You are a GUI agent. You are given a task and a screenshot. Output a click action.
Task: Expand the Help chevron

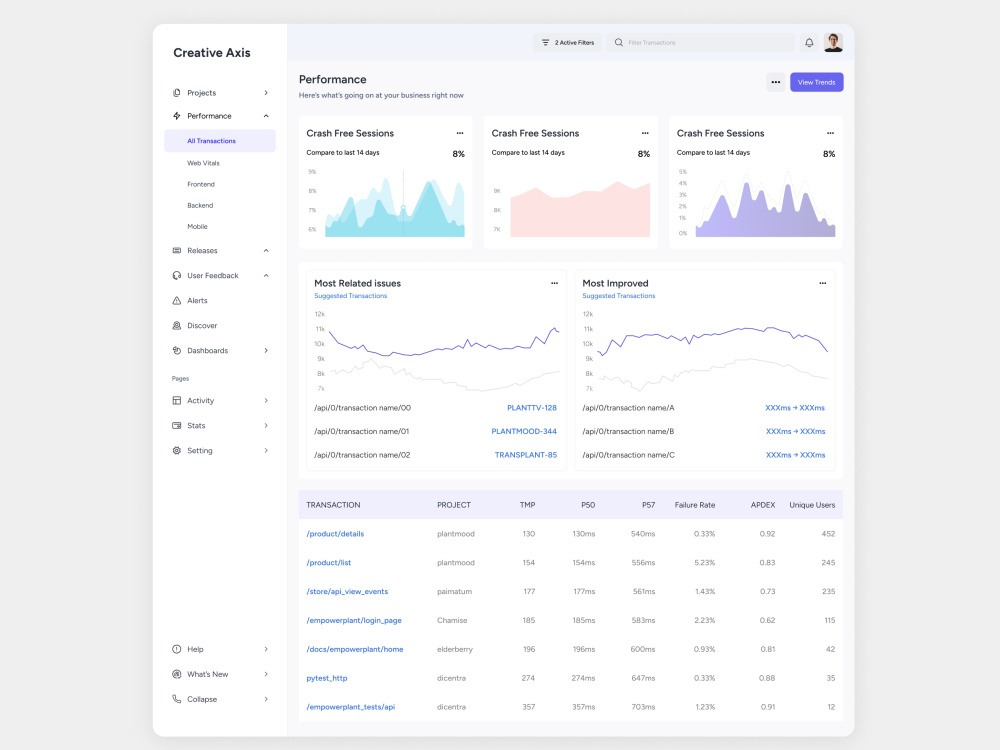pyautogui.click(x=266, y=649)
